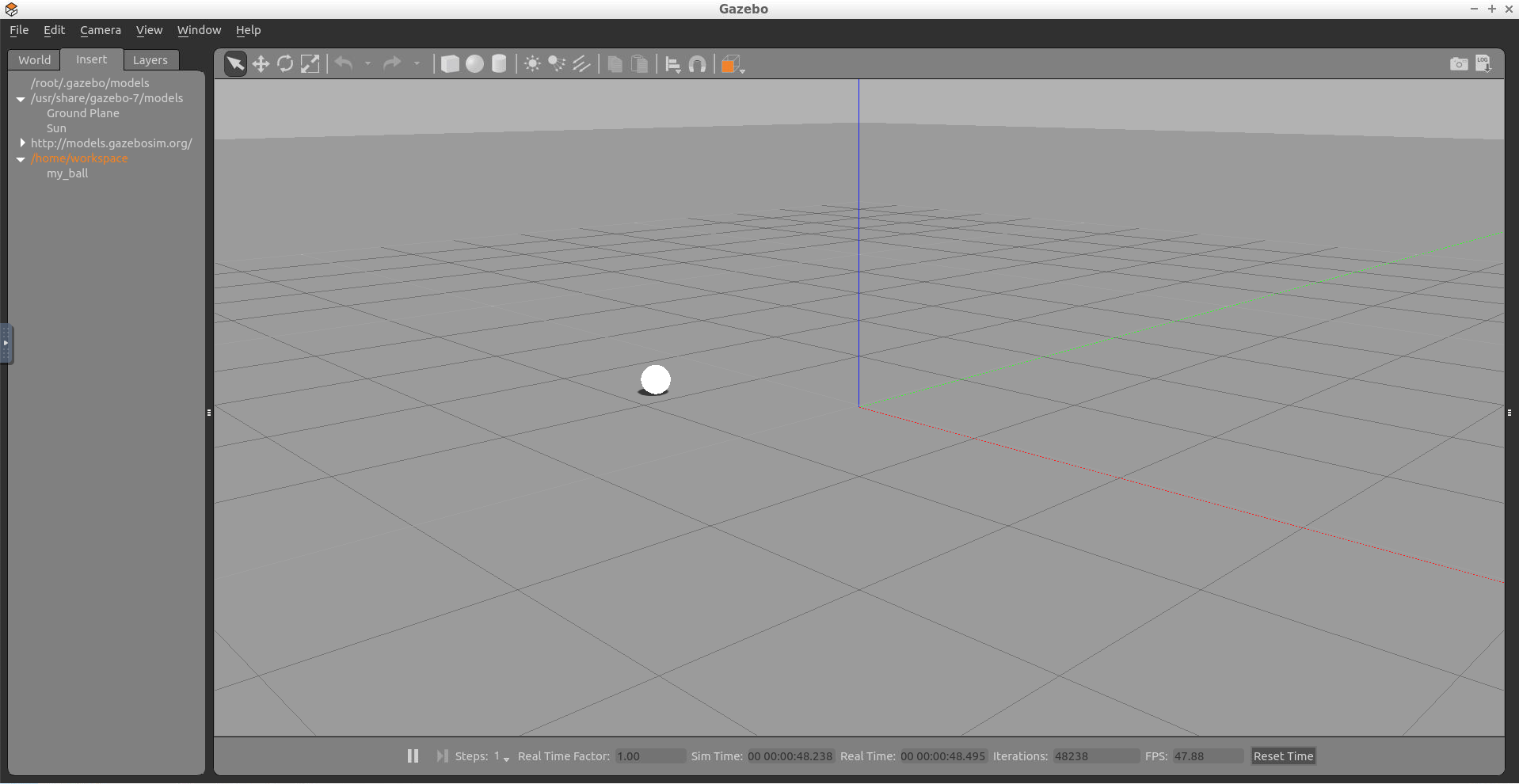Click the left edge collapse tab
This screenshot has height=784, width=1519.
pos(6,344)
